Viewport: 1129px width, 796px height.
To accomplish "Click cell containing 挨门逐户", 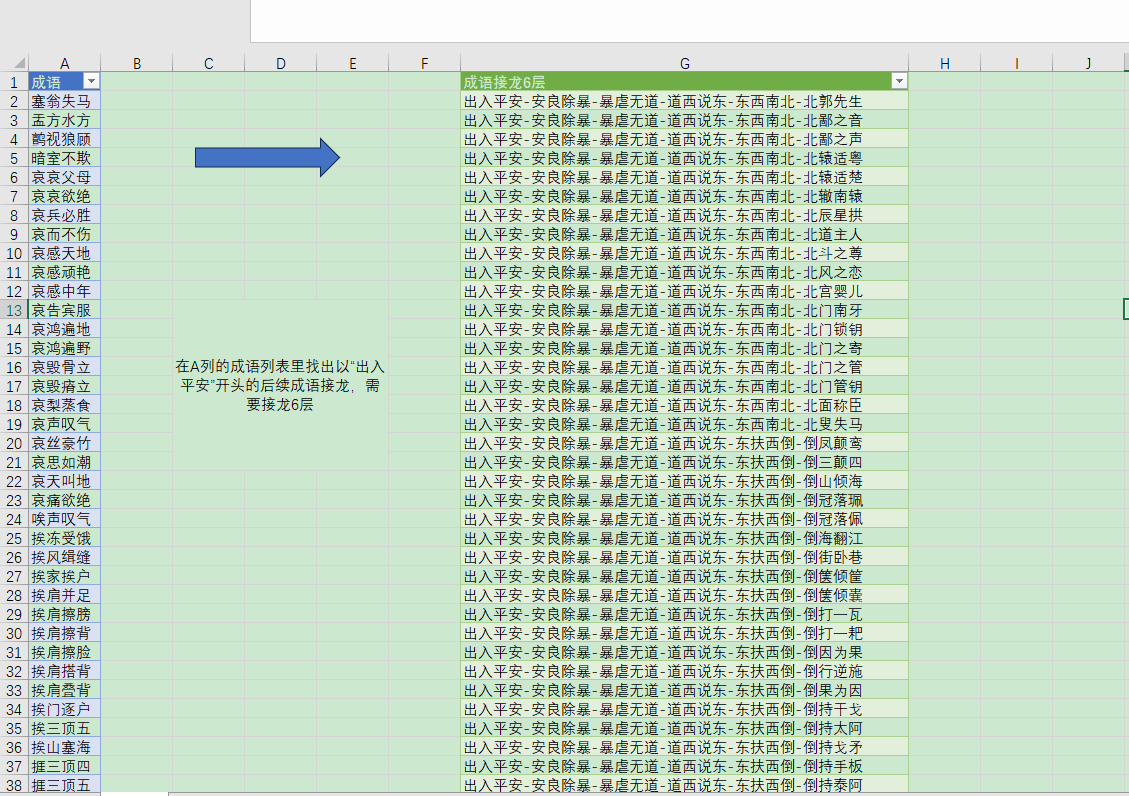I will [64, 709].
